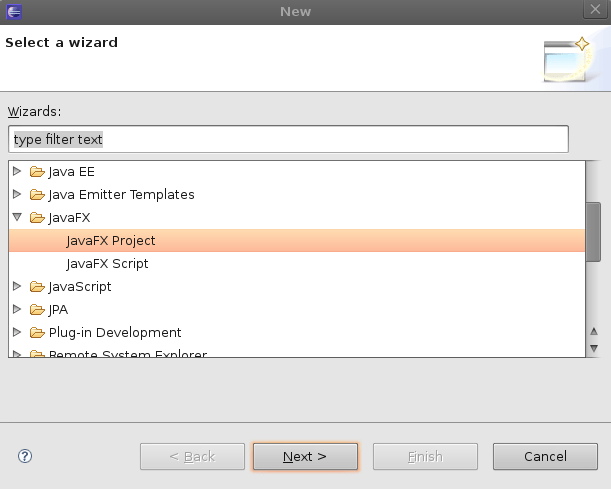The image size is (611, 489).
Task: Select the Java EE label
Action: (x=71, y=172)
